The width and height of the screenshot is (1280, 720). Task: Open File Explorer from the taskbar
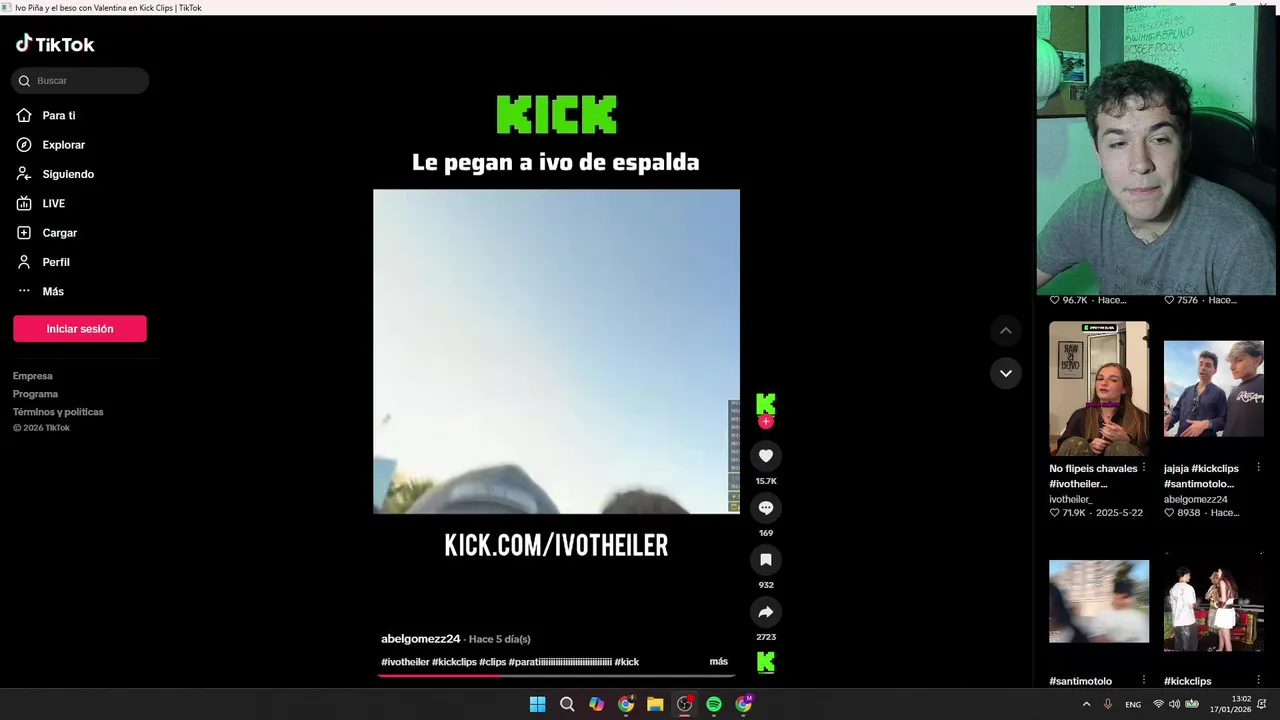(655, 704)
